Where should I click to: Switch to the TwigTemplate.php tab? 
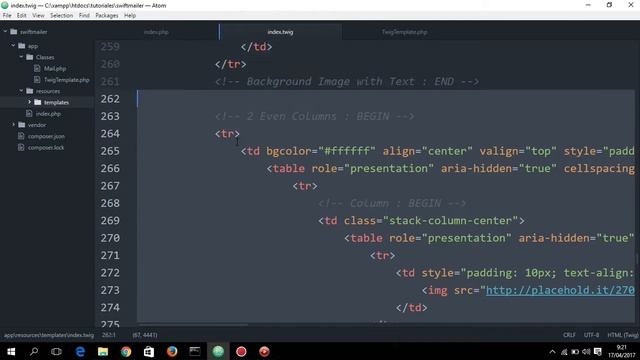tap(404, 32)
